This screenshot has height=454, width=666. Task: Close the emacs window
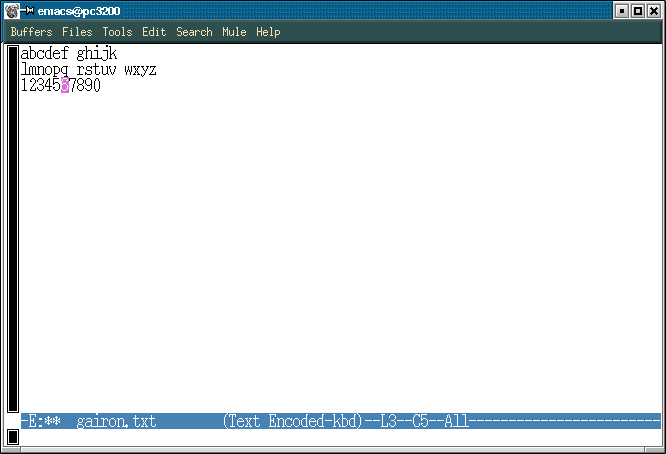[x=654, y=11]
